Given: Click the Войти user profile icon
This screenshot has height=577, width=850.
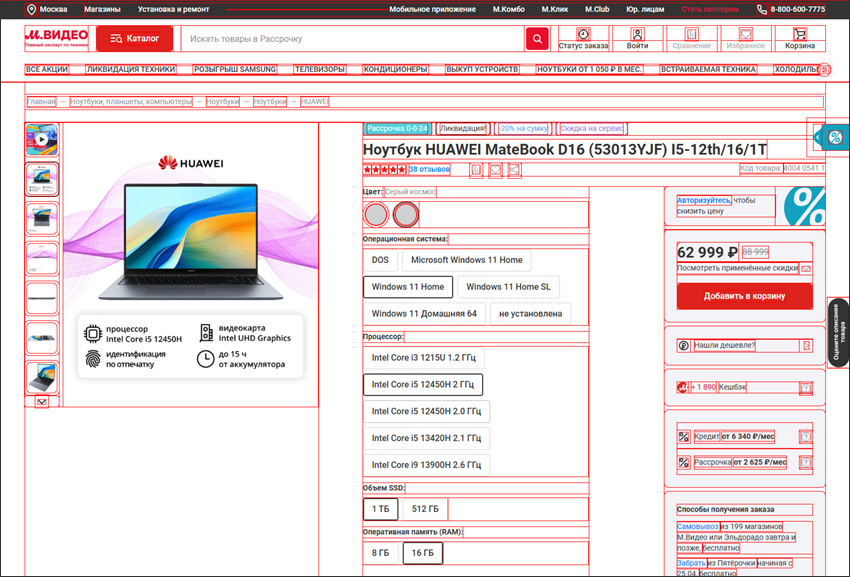Looking at the screenshot, I should click(x=638, y=34).
